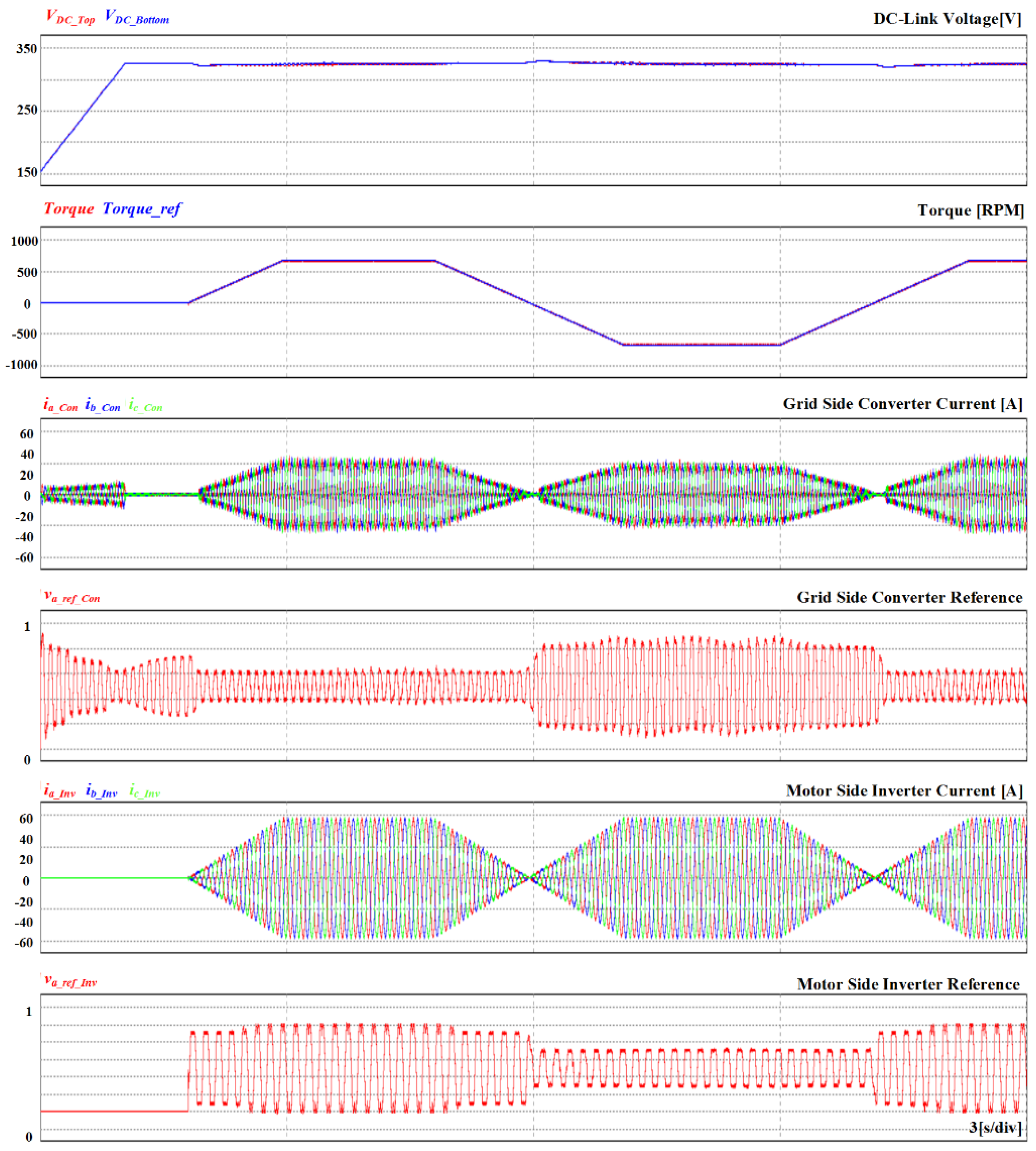Click the ib_Con legend label
1036x1151 pixels.
coord(103,405)
